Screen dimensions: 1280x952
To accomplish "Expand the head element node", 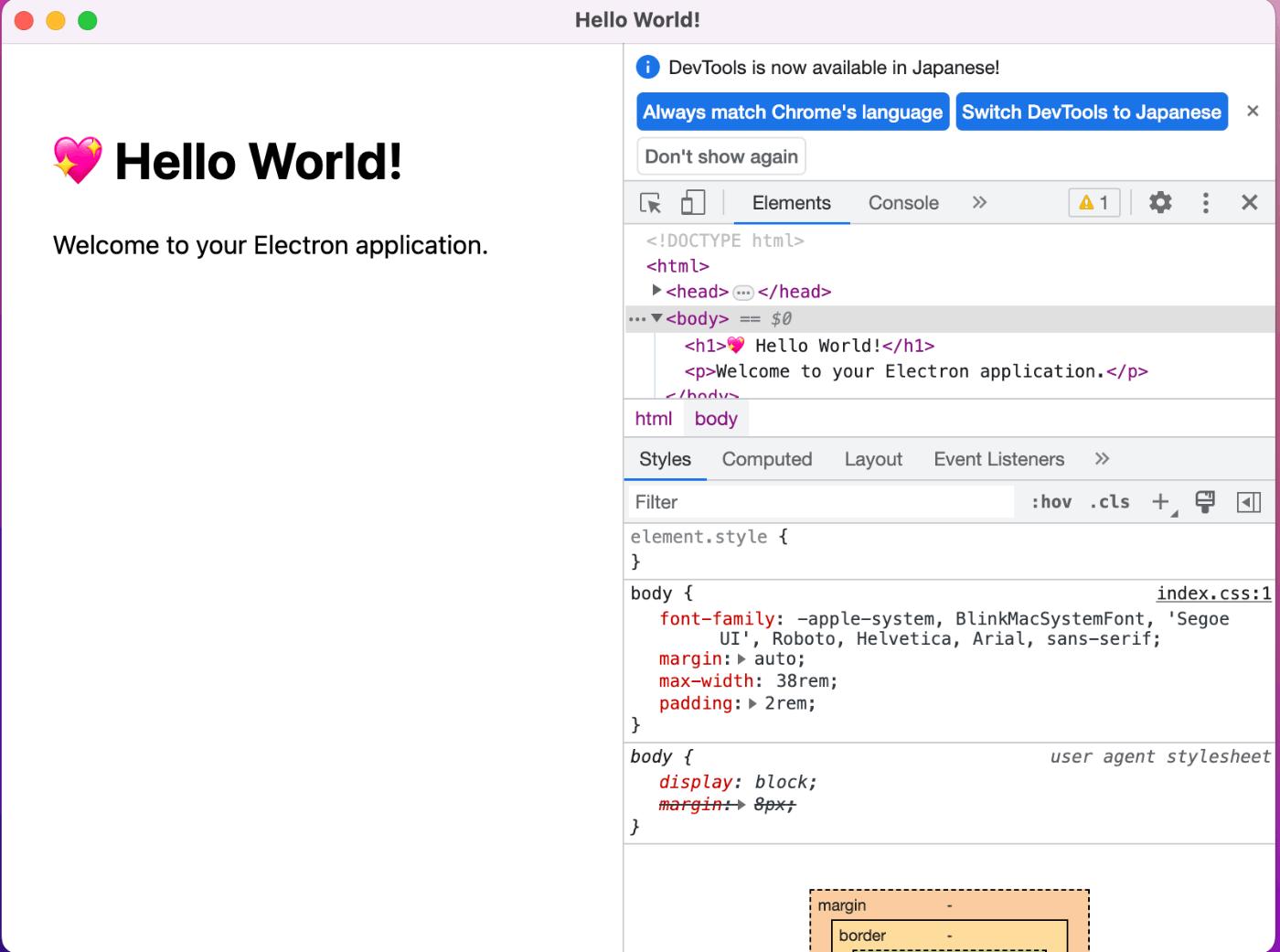I will [x=656, y=291].
